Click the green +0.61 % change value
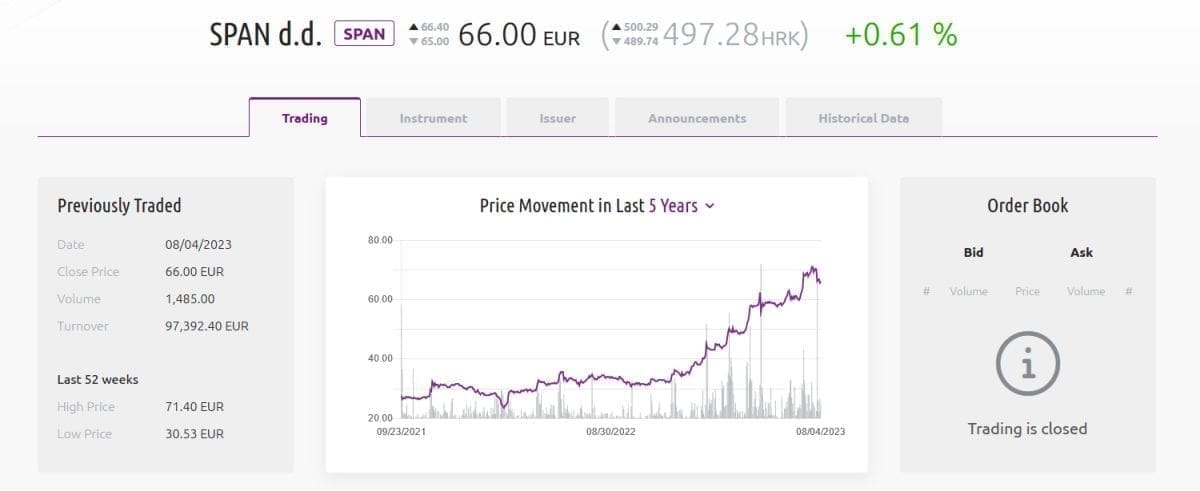 click(900, 35)
